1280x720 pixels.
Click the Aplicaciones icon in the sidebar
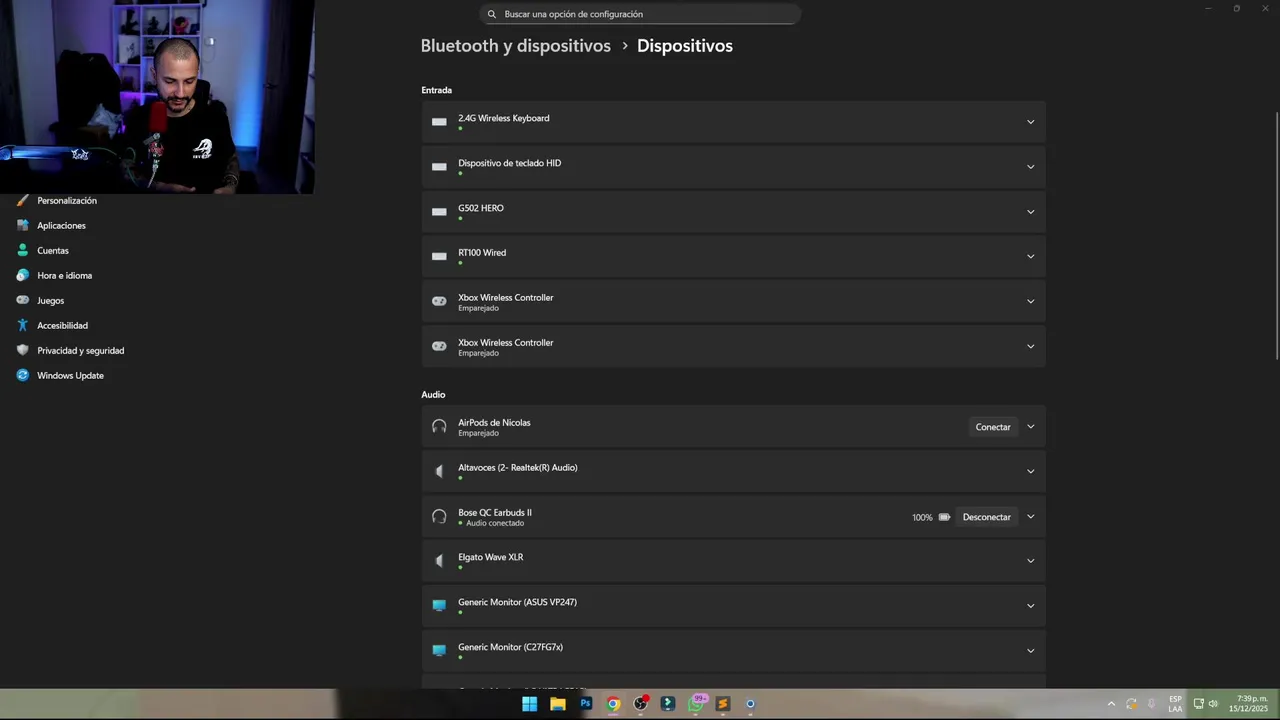tap(23, 225)
